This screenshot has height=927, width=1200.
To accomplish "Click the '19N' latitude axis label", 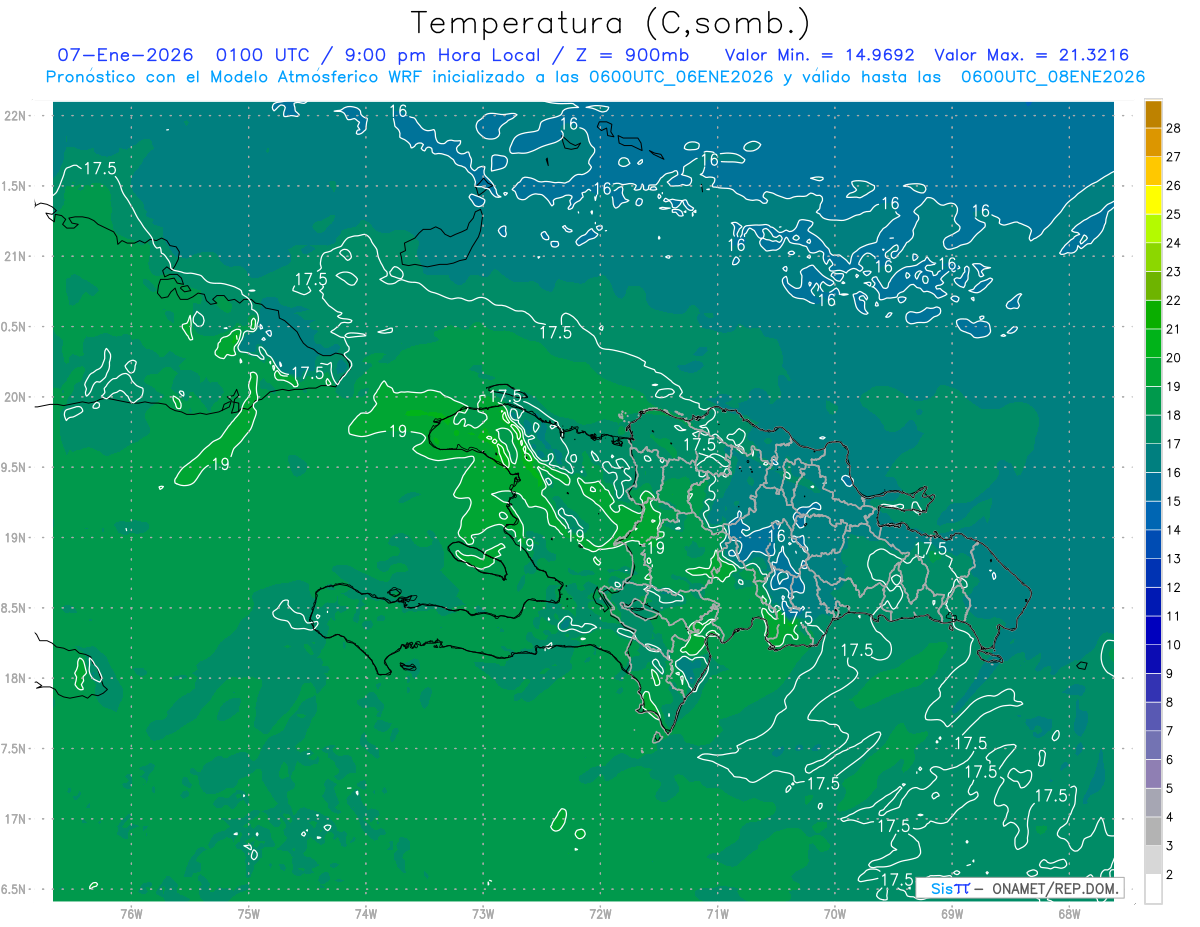I will [15, 538].
